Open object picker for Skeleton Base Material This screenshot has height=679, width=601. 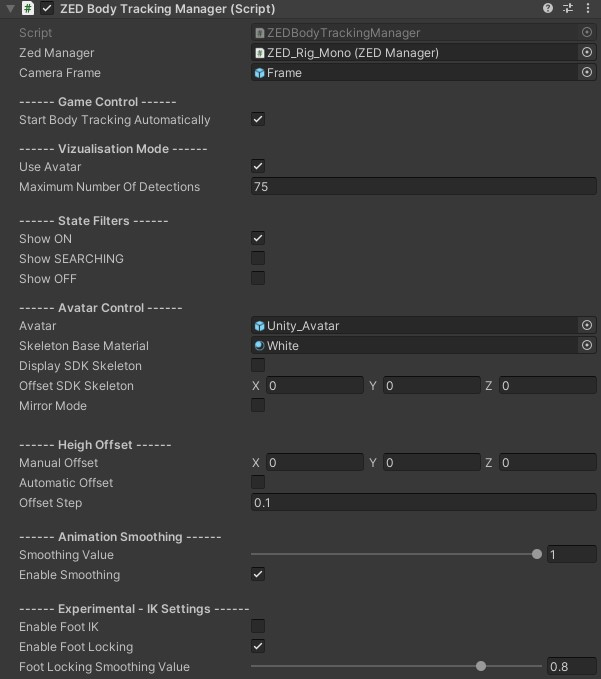[587, 345]
